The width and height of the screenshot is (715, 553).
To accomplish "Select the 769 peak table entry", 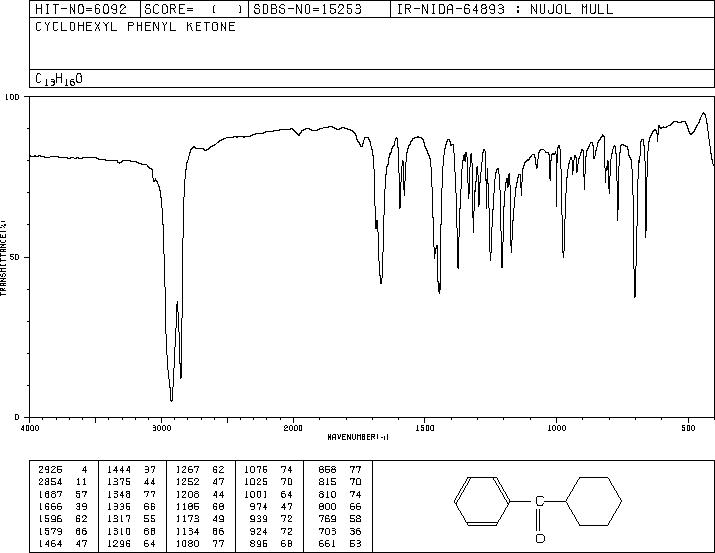I will click(327, 519).
